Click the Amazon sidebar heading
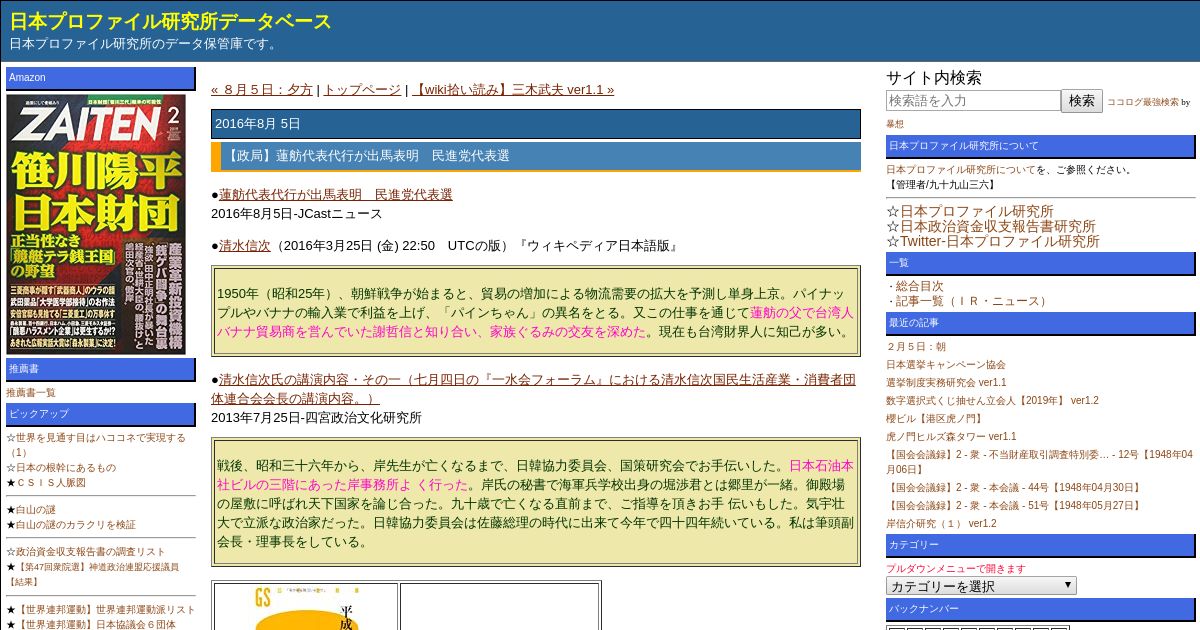Viewport: 1200px width, 630px height. click(x=100, y=78)
